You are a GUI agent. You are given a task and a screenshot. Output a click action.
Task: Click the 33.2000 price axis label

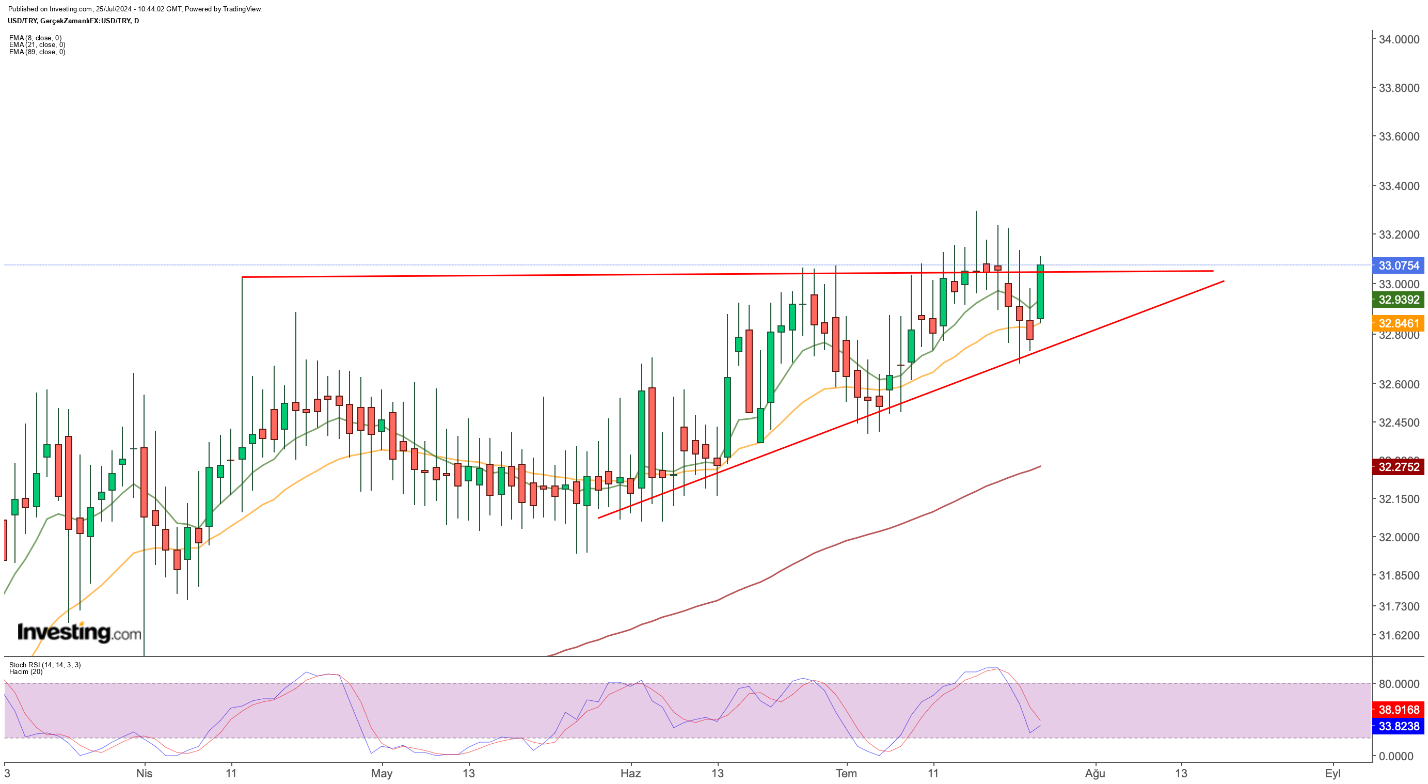point(1400,235)
